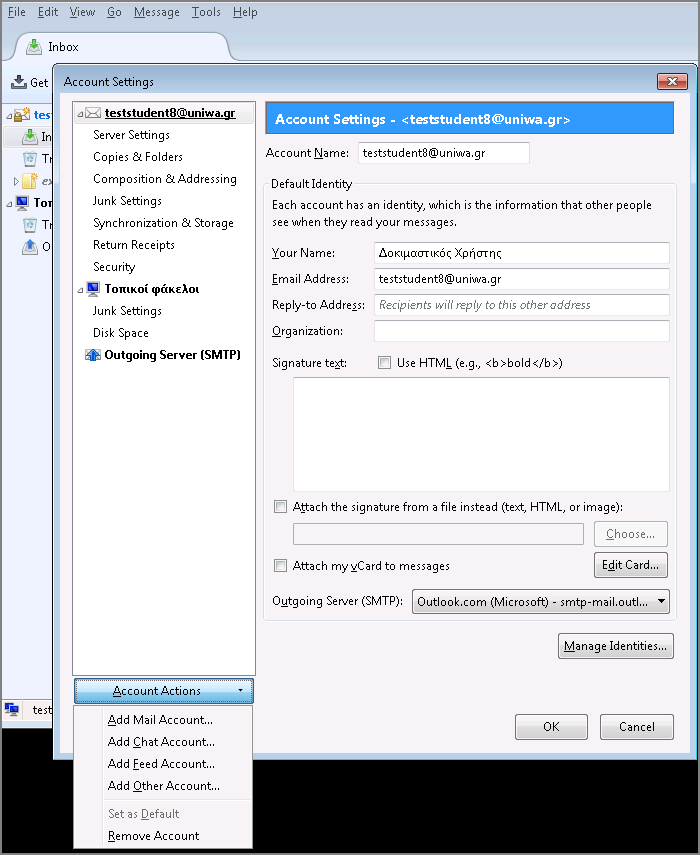Select Outgoing Server (SMTP) tree item
Screen dimensions: 700x855
click(172, 355)
